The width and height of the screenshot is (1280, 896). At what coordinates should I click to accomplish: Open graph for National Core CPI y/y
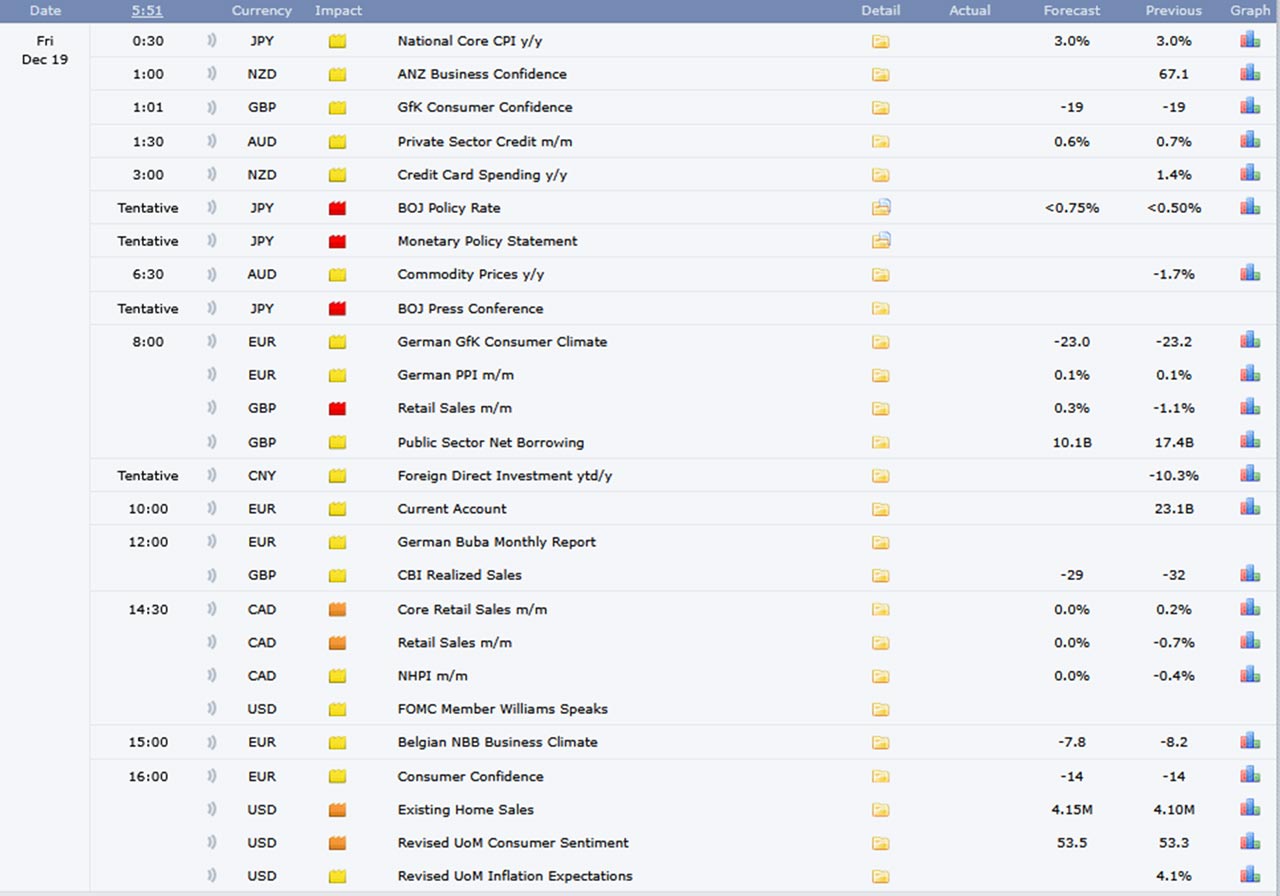[1249, 41]
